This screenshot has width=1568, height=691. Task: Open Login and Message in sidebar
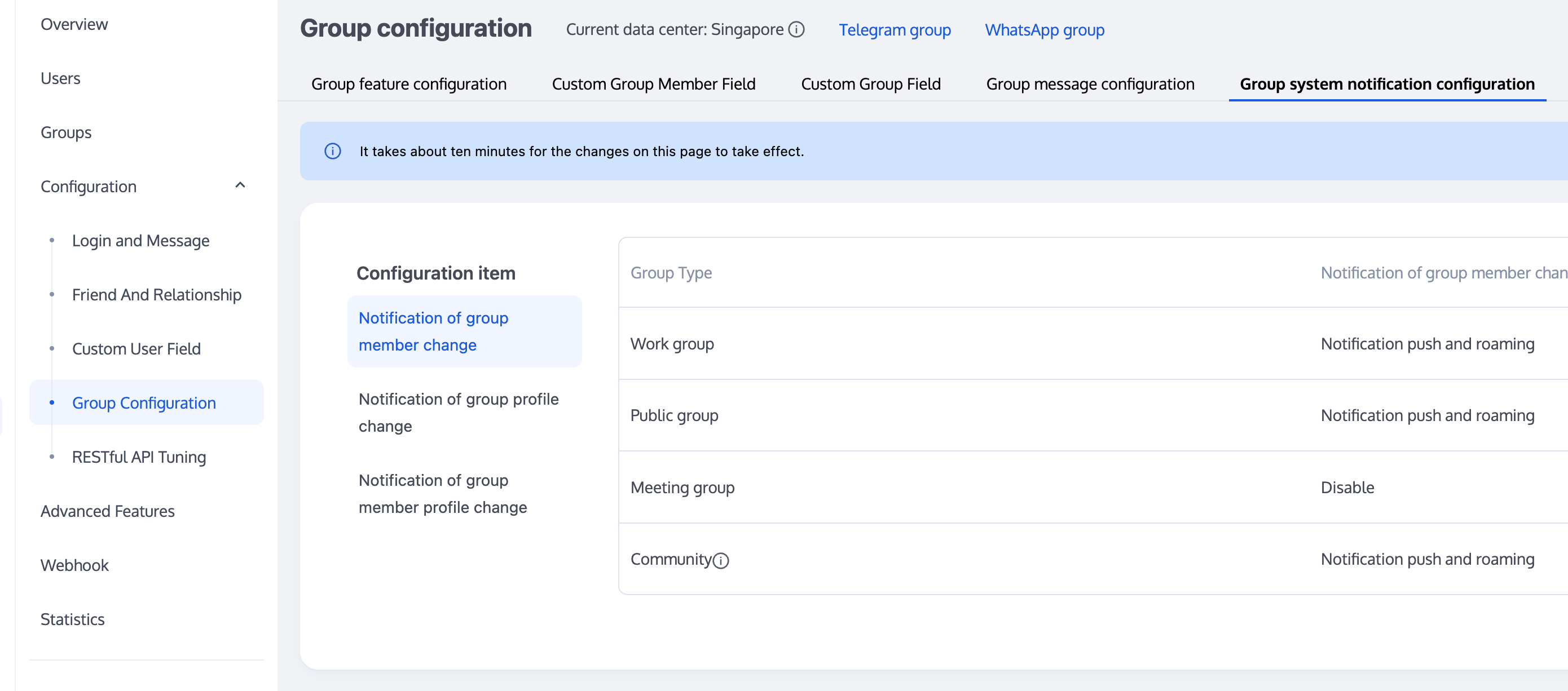(x=140, y=240)
